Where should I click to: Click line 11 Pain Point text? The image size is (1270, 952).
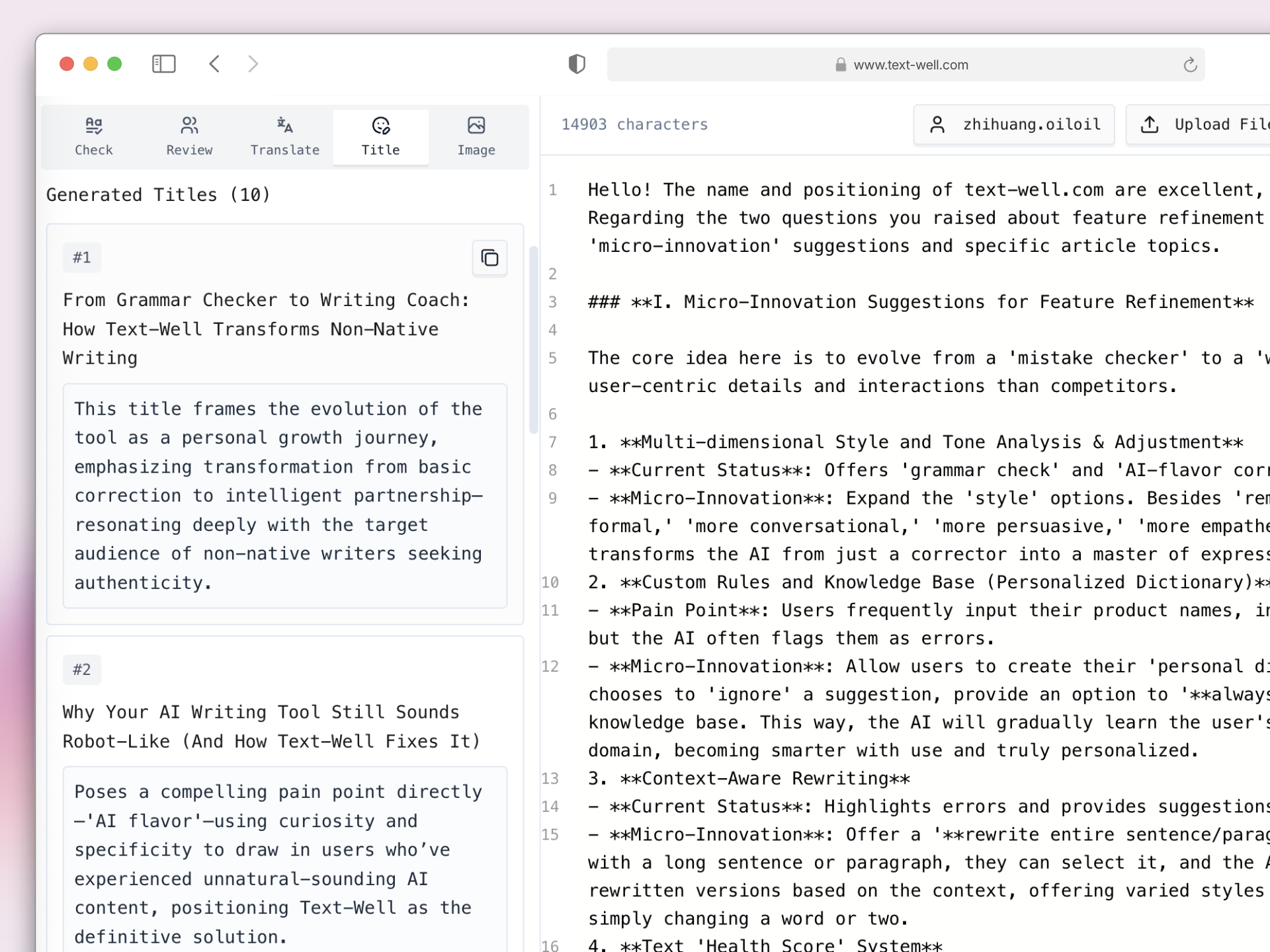tap(929, 624)
